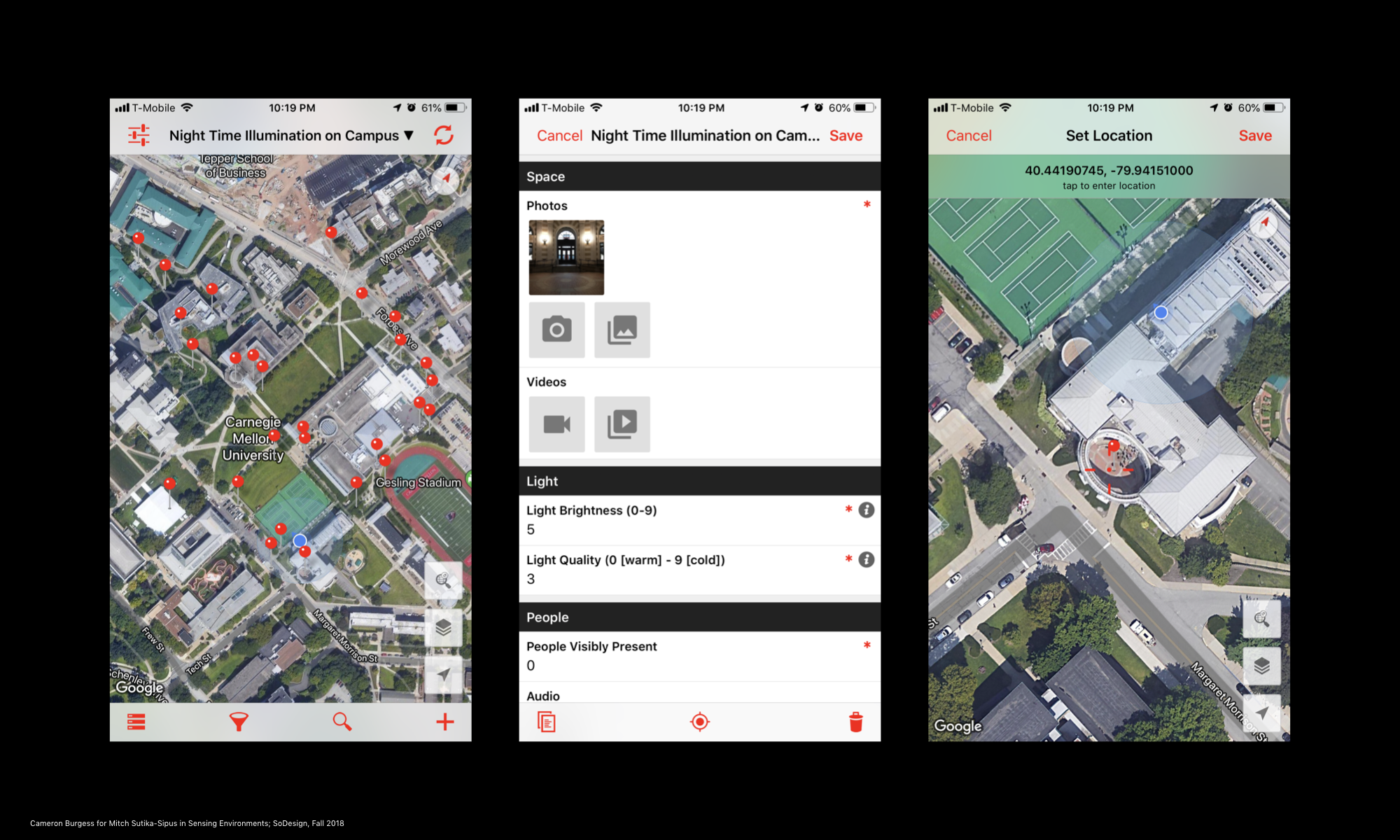Edit the Light Quality warm-cold field
The image size is (1400, 840).
(x=699, y=570)
